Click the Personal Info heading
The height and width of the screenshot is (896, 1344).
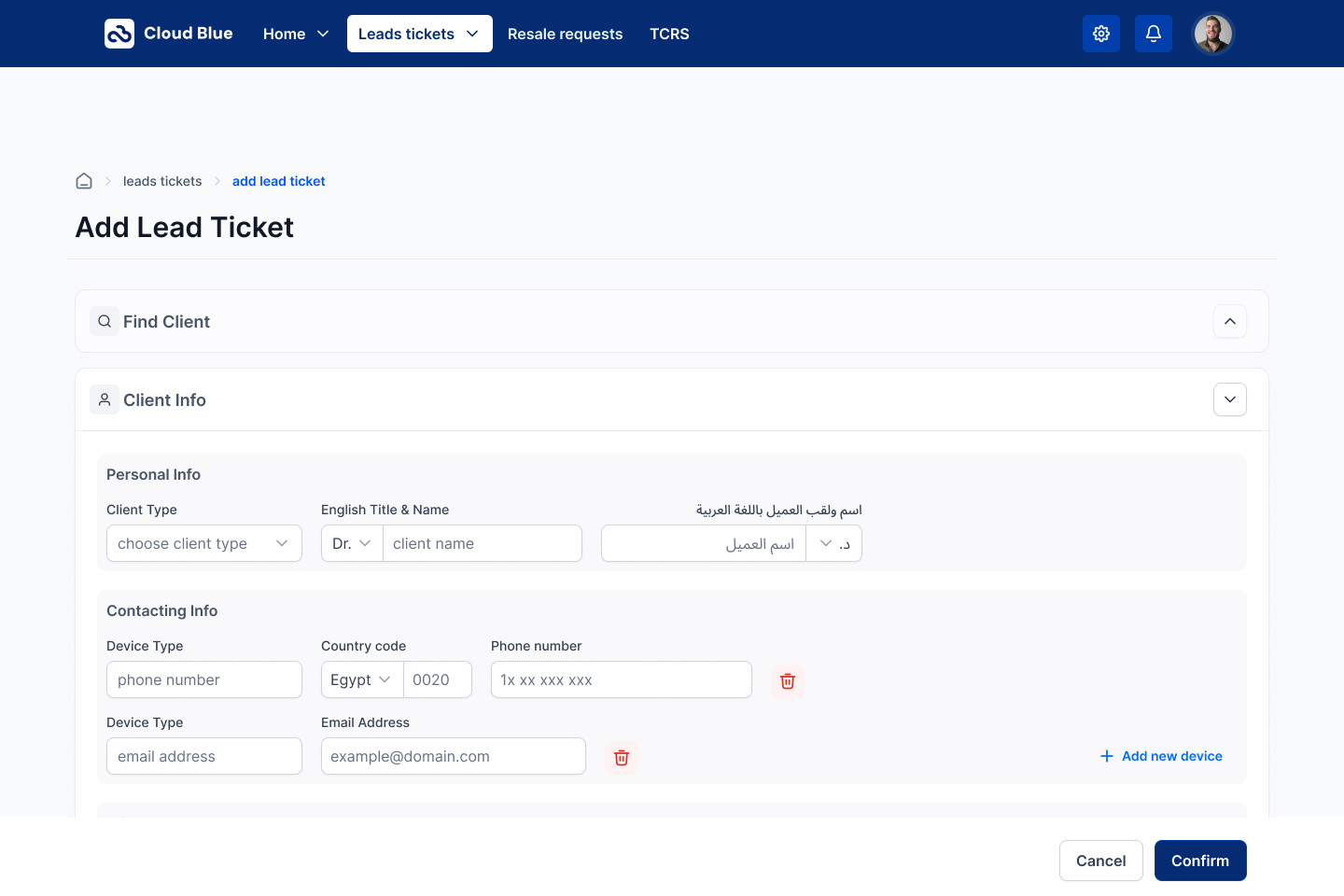pyautogui.click(x=154, y=474)
